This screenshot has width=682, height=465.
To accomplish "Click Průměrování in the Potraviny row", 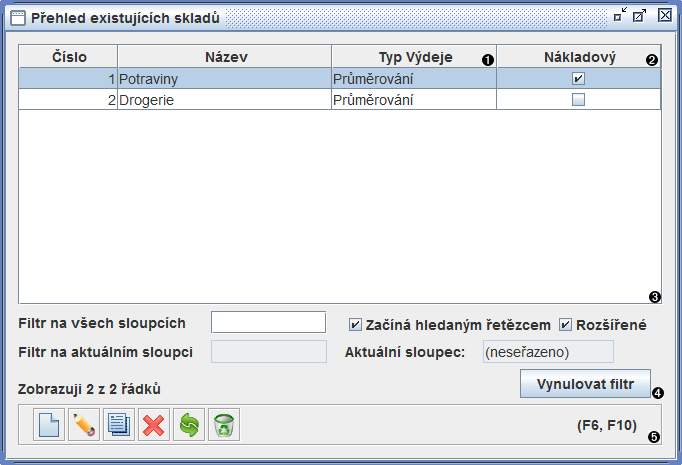I will (x=414, y=79).
